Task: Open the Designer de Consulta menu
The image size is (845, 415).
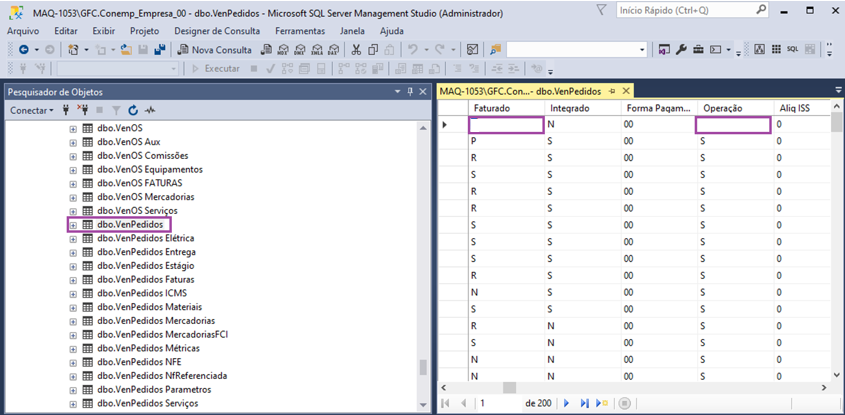Action: tap(216, 31)
